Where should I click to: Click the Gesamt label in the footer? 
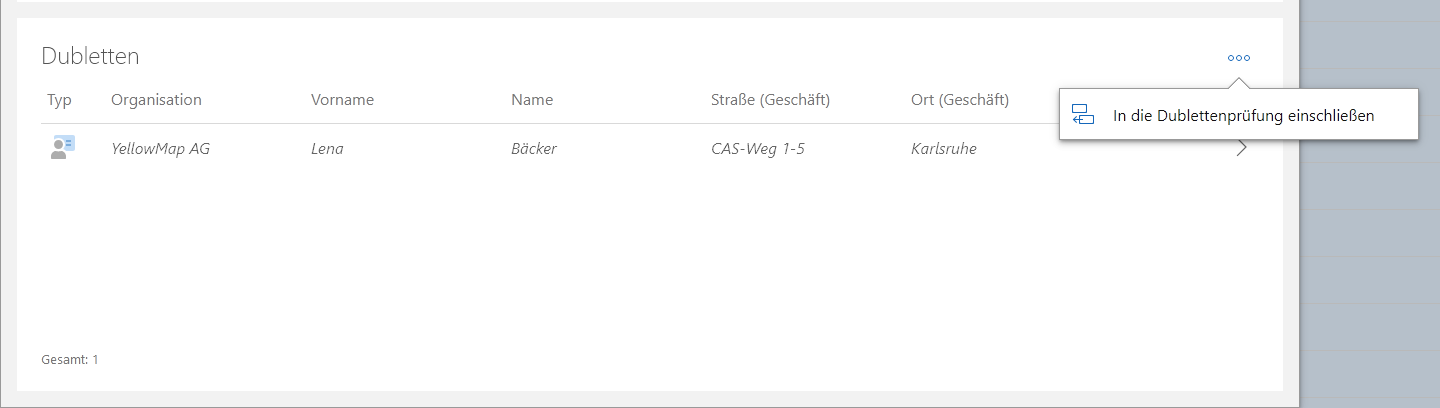coord(64,359)
